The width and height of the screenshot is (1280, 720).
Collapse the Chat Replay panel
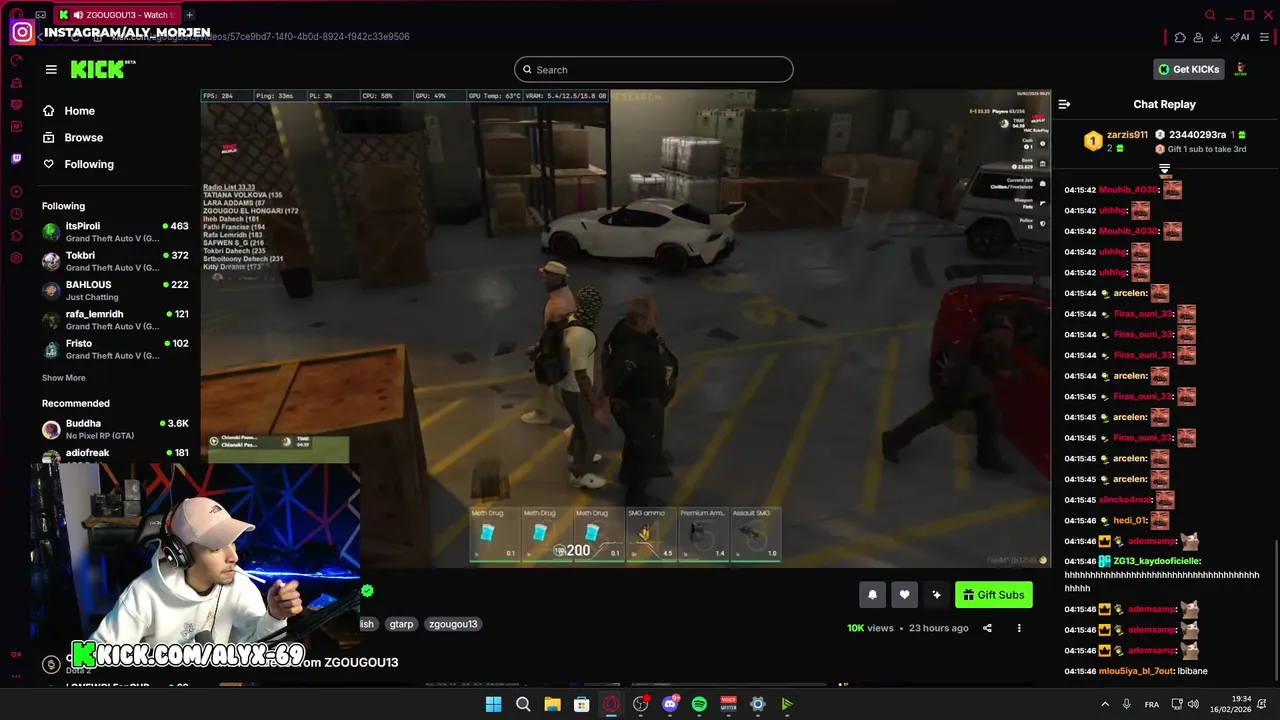[x=1064, y=104]
